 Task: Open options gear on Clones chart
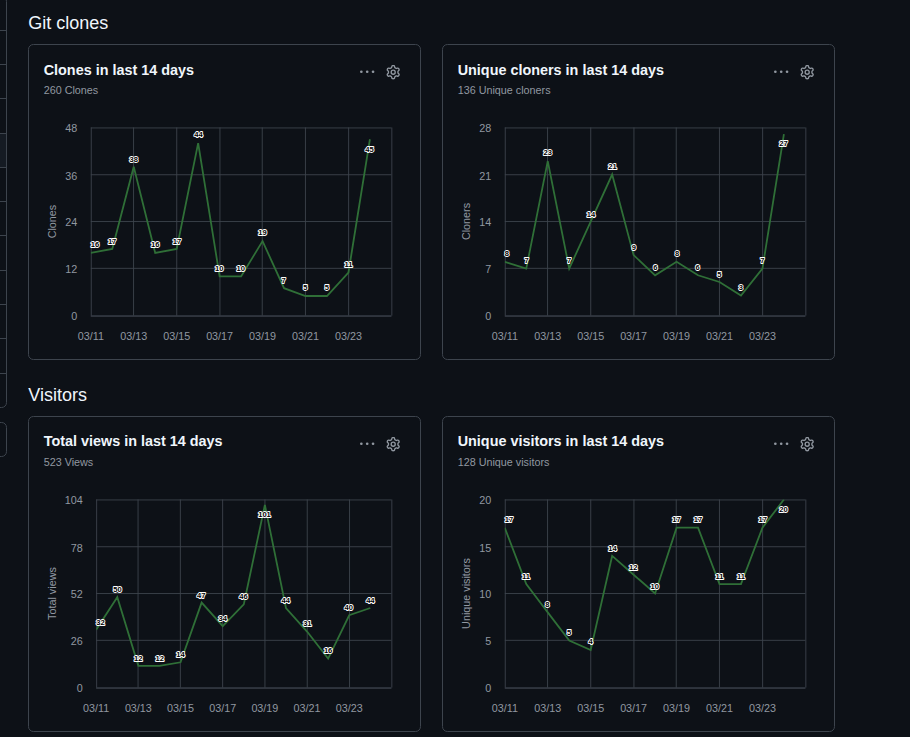(393, 72)
